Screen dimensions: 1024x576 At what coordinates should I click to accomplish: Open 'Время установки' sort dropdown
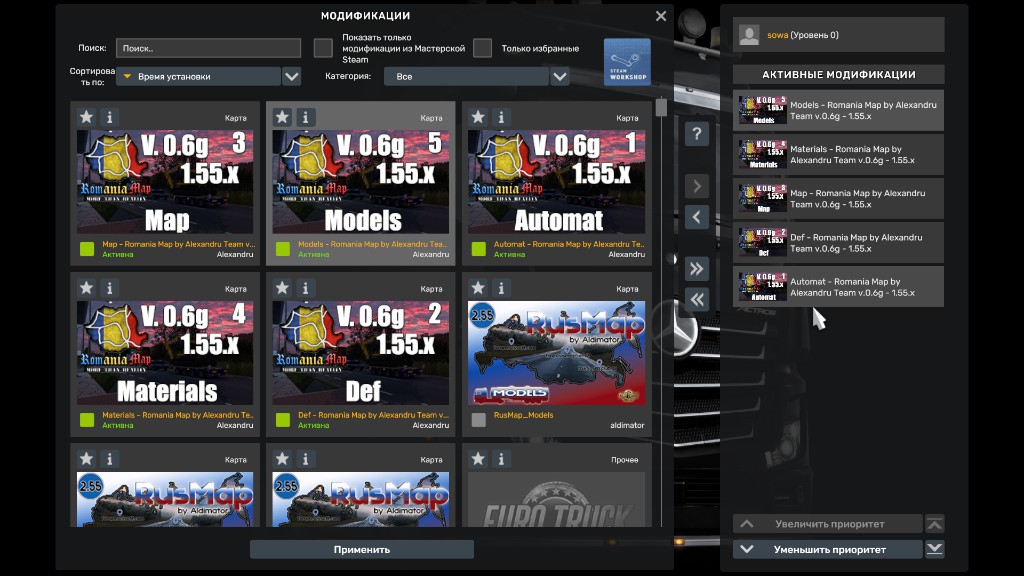point(199,76)
